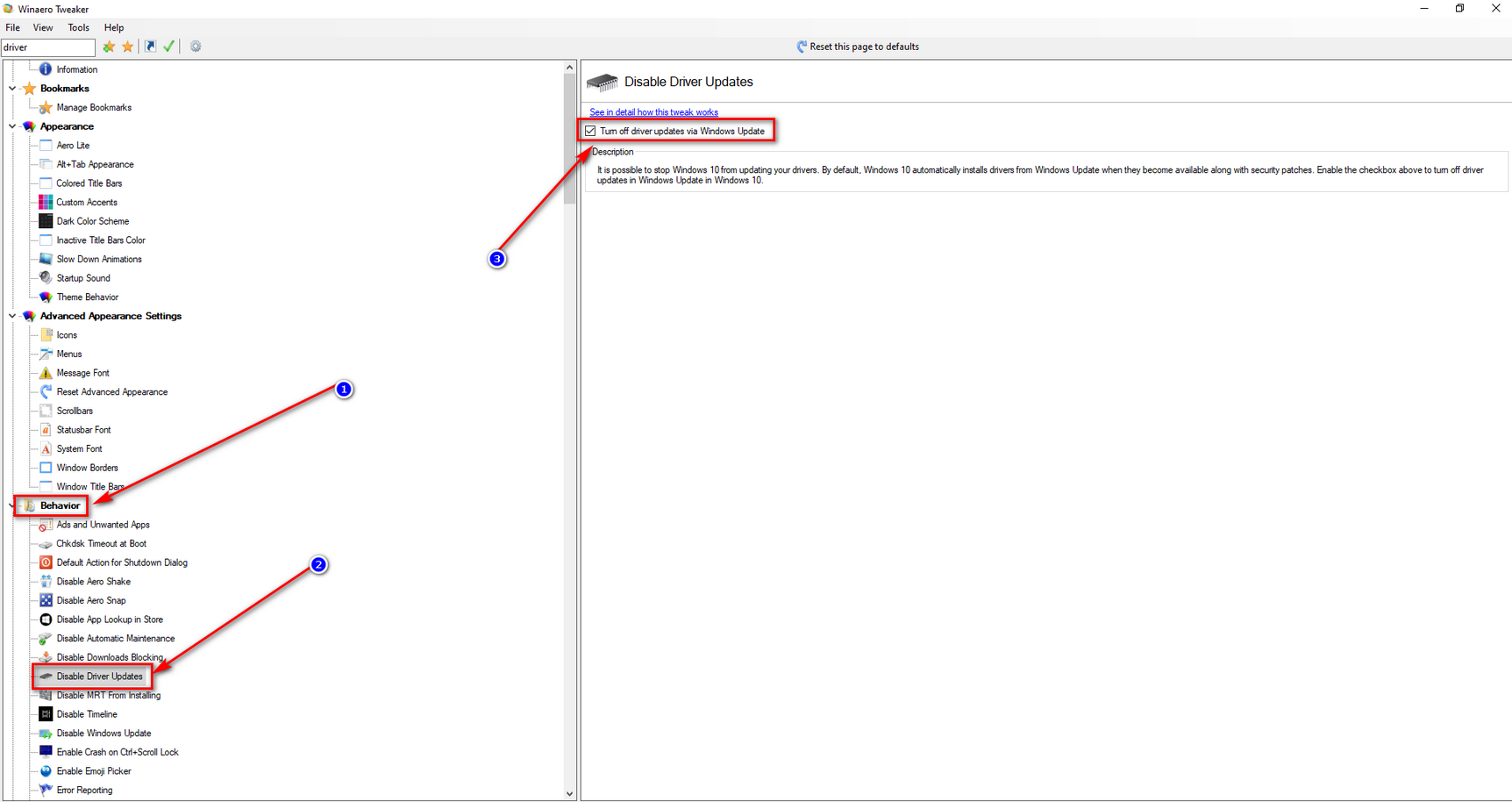Open the File menu
Screen dimensions: 1512x802
click(x=13, y=27)
